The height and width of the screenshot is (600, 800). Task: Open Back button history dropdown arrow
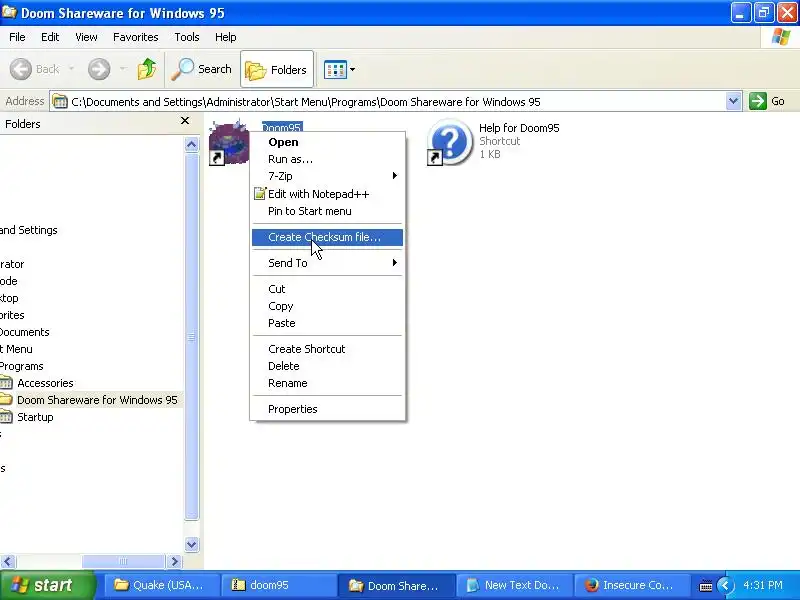(x=71, y=68)
